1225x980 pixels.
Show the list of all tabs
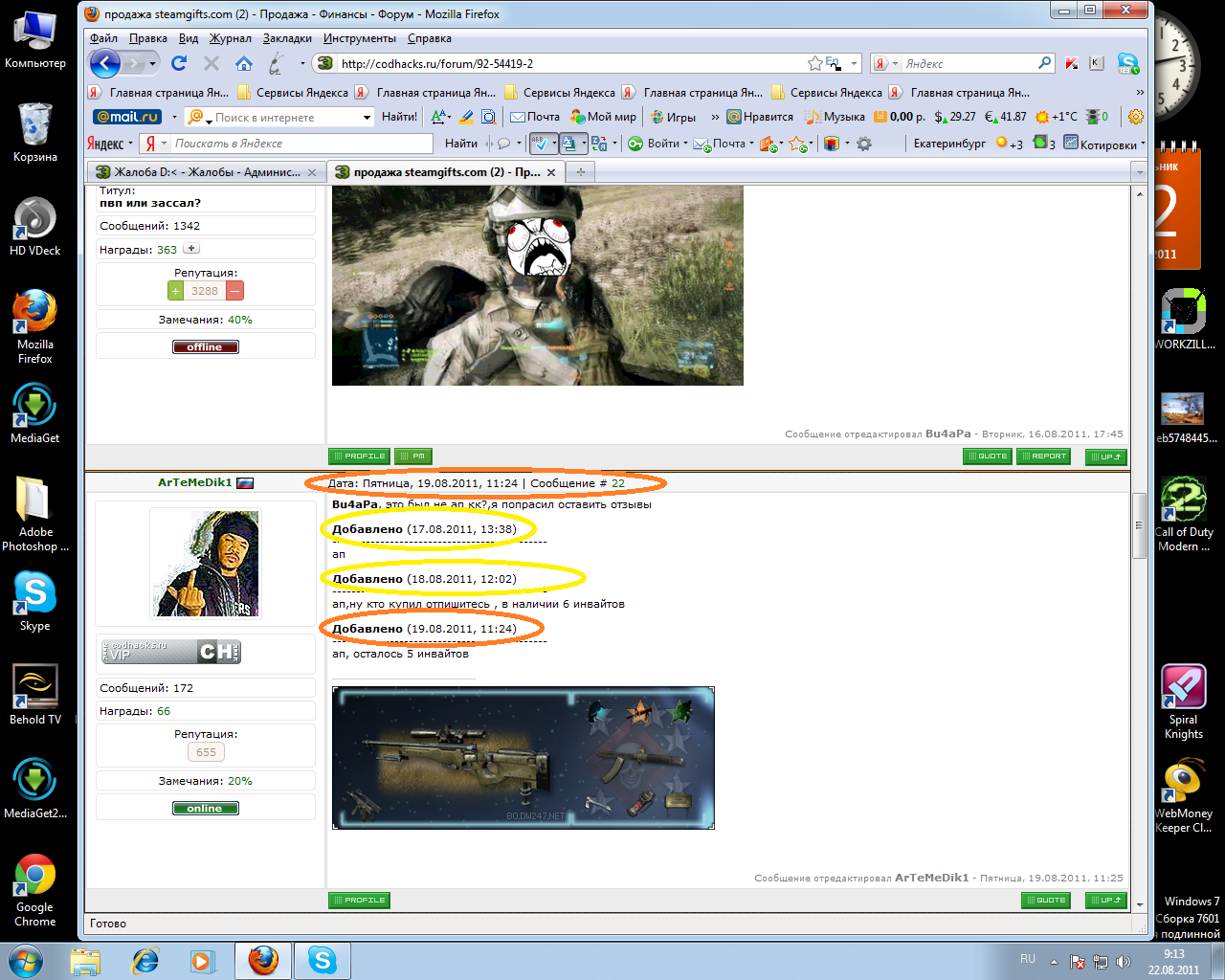(x=1139, y=172)
